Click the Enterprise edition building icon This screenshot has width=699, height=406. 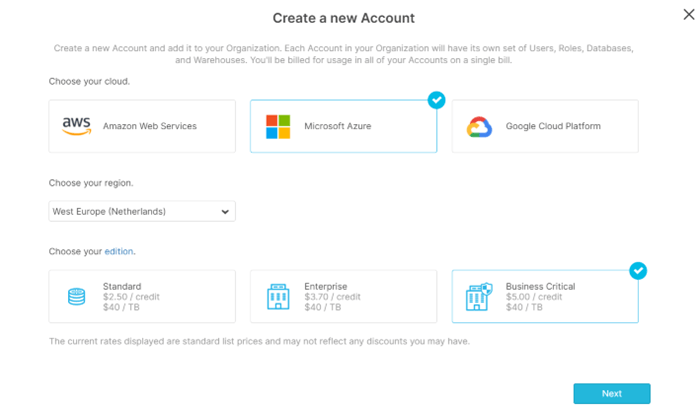278,297
